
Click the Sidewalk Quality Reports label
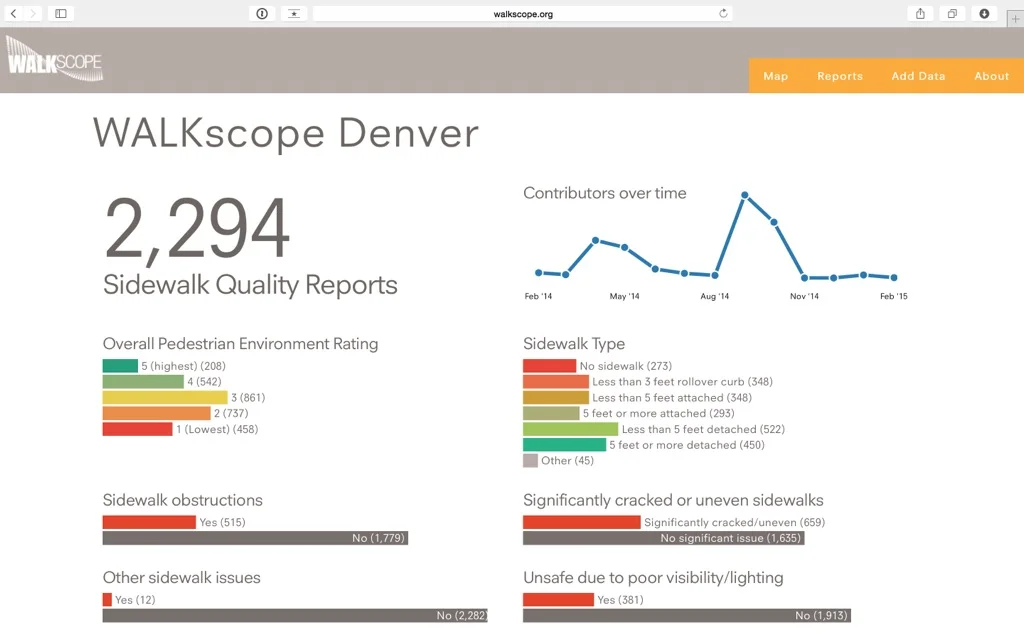coord(250,285)
